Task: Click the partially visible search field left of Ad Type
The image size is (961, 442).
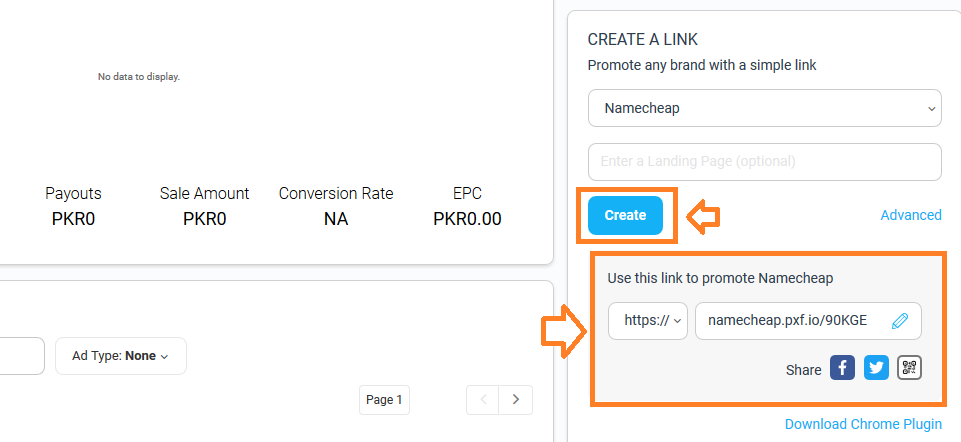Action: click(22, 356)
